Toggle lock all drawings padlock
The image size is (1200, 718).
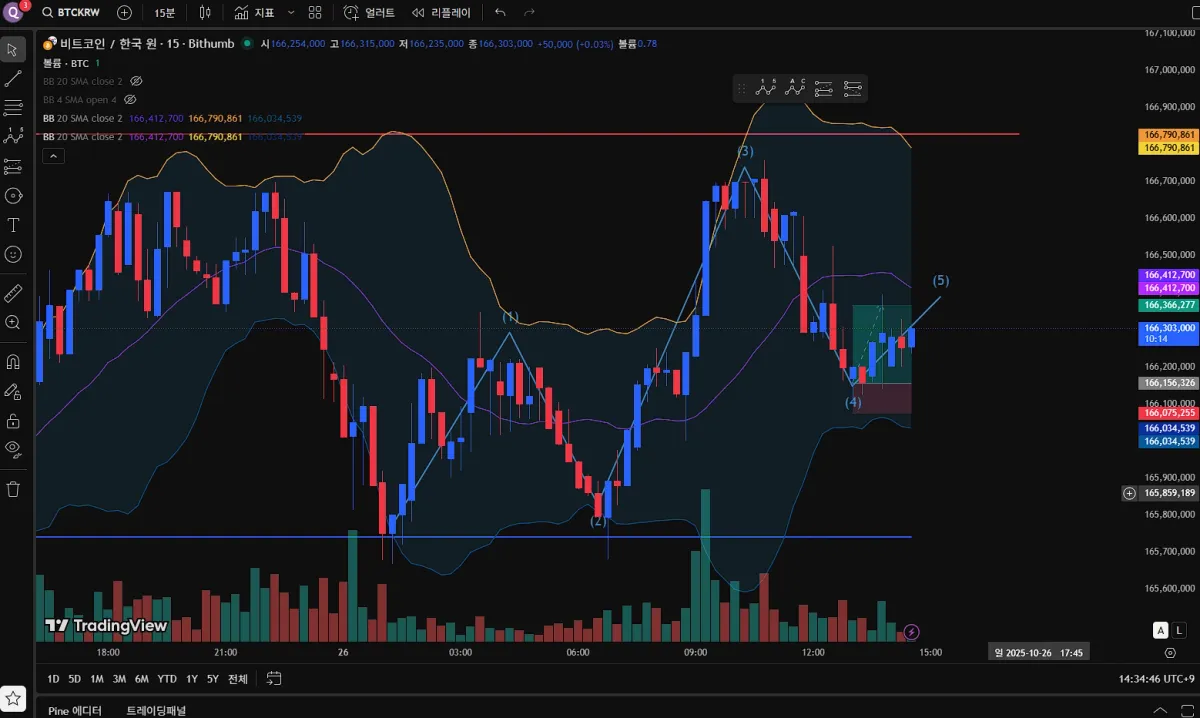14,420
